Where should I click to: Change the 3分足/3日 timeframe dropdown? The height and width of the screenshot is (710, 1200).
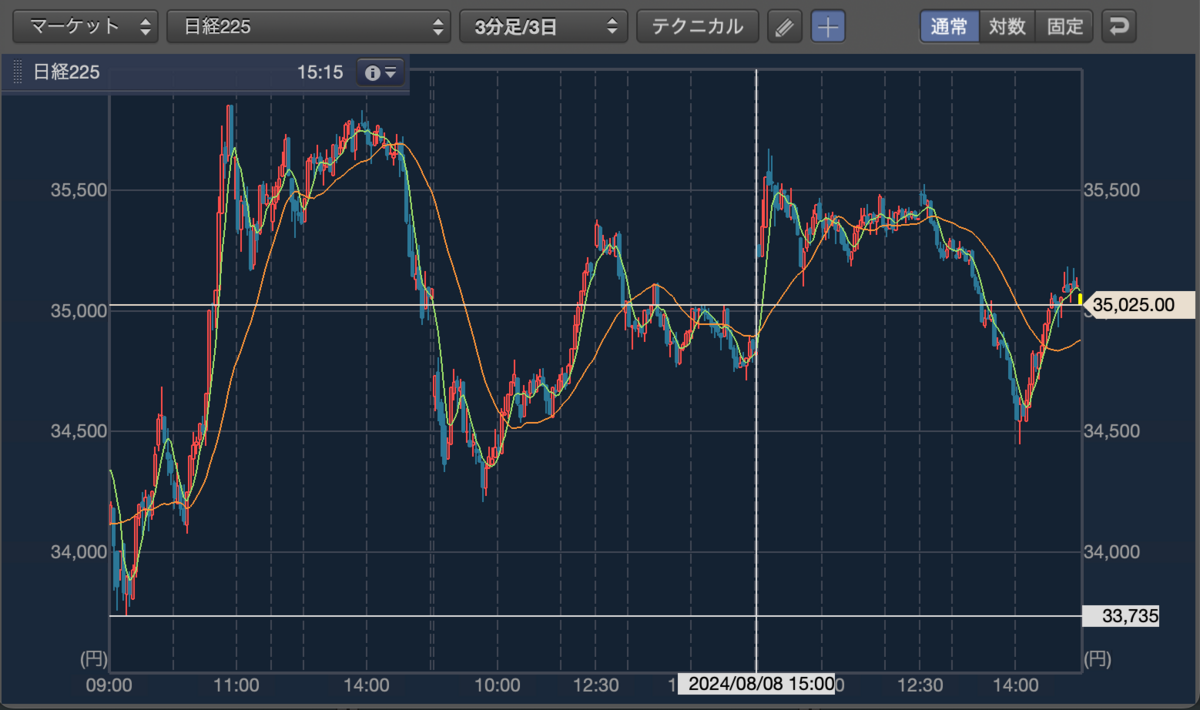point(544,27)
